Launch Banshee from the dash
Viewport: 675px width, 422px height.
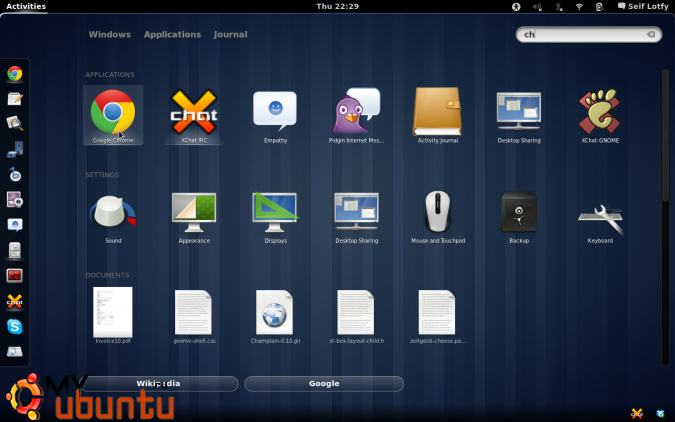tap(15, 174)
